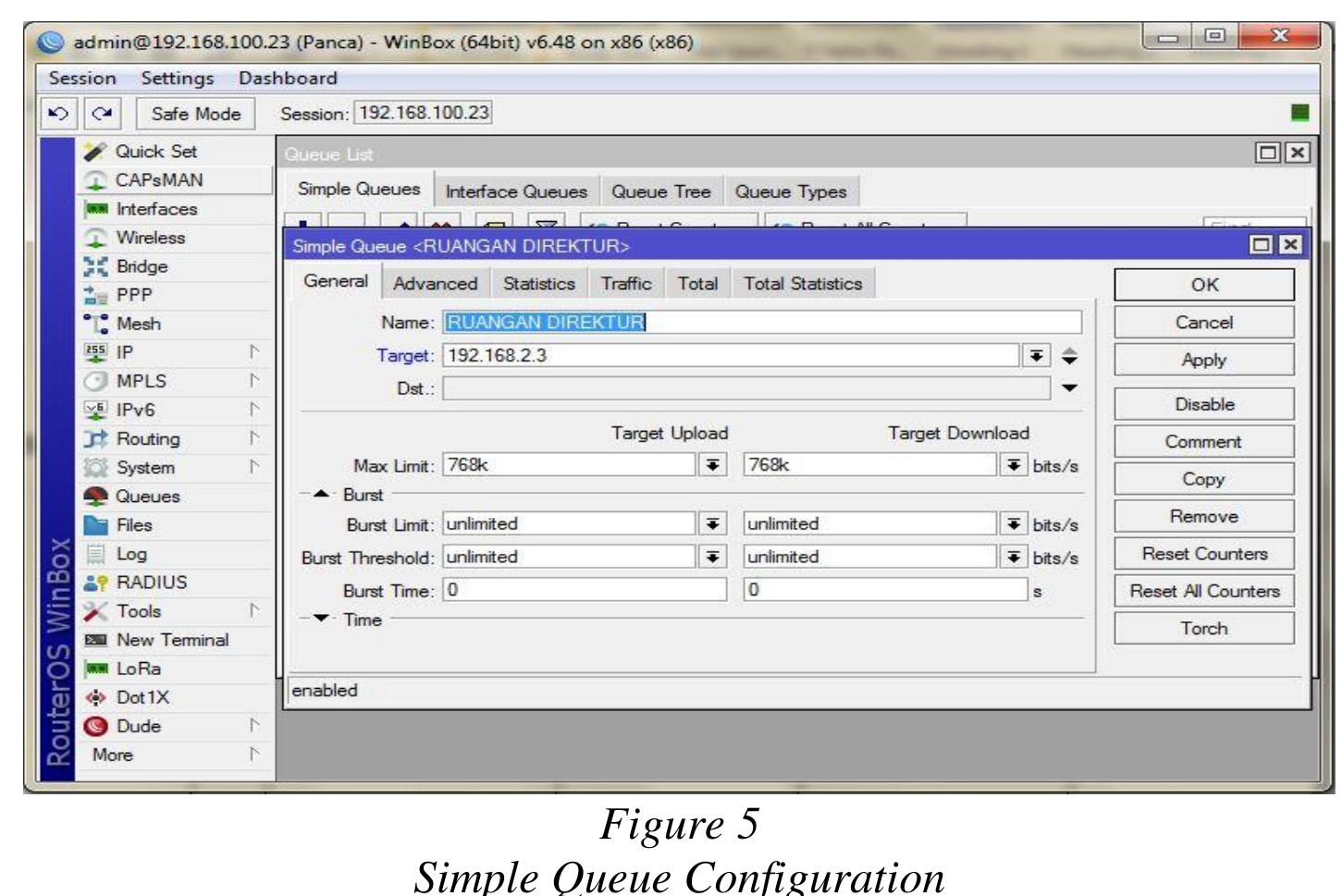Open the Wireless menu

(x=150, y=238)
